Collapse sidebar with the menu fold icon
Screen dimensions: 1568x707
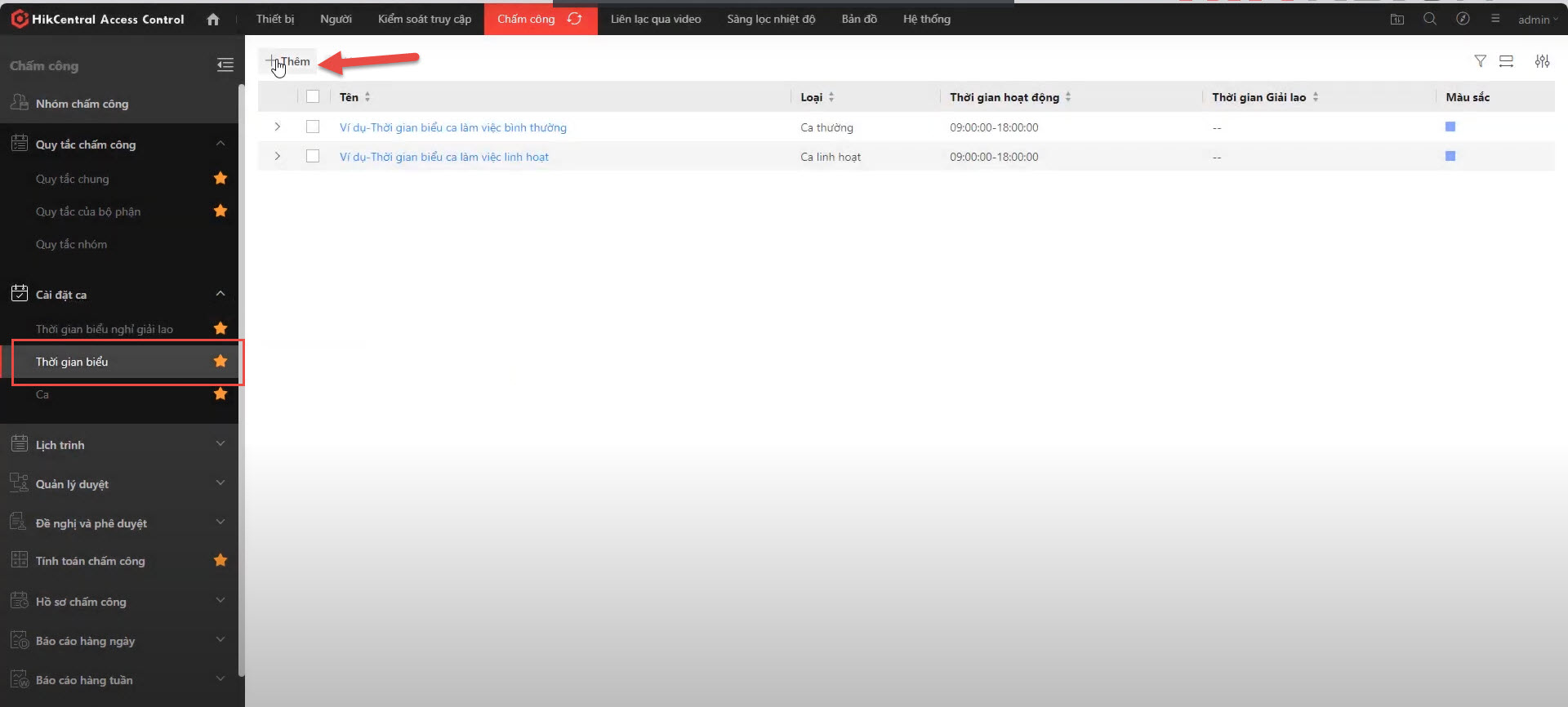click(x=225, y=65)
